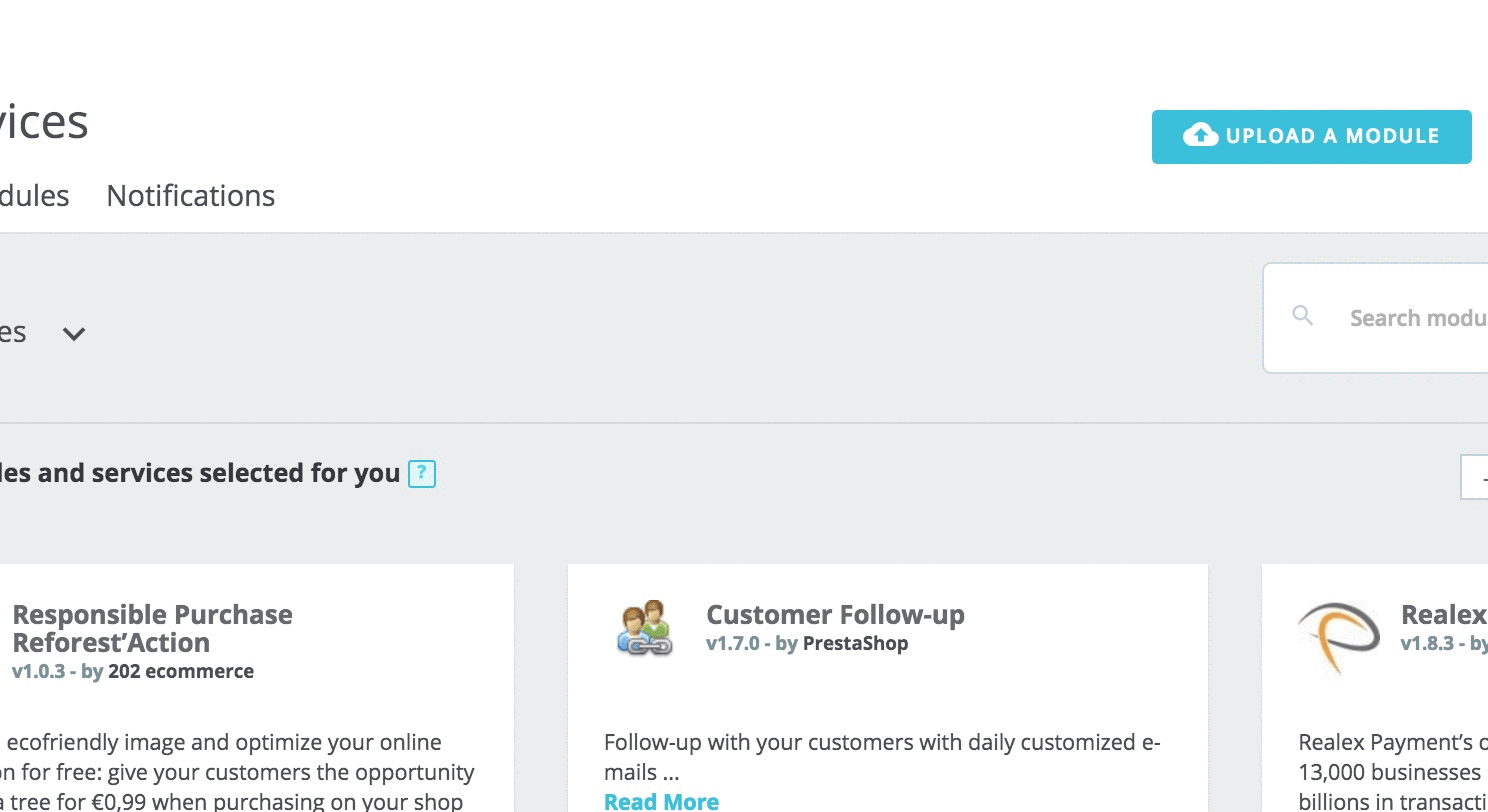Open the Customer Follow-up module title
This screenshot has height=812, width=1488.
pos(835,614)
